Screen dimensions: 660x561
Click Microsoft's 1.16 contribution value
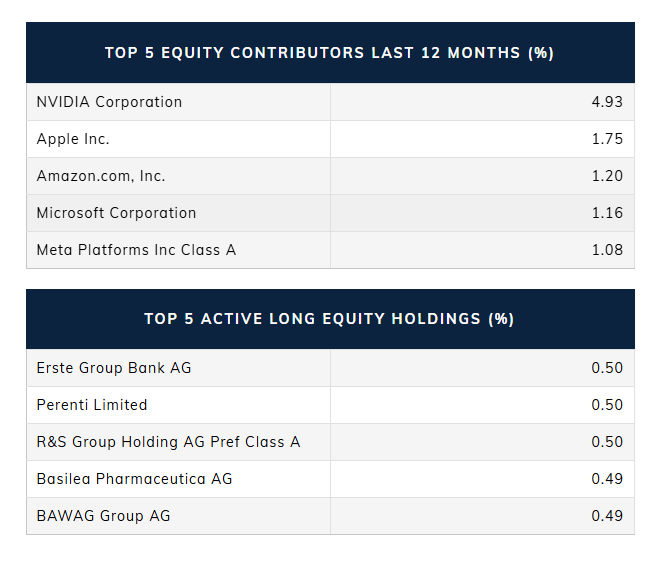pos(607,213)
